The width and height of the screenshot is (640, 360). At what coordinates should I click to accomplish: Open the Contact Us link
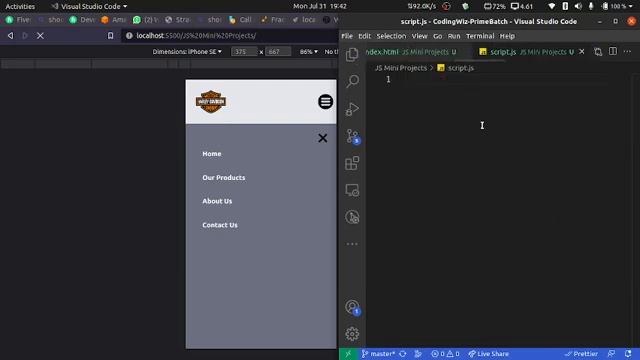coord(220,225)
